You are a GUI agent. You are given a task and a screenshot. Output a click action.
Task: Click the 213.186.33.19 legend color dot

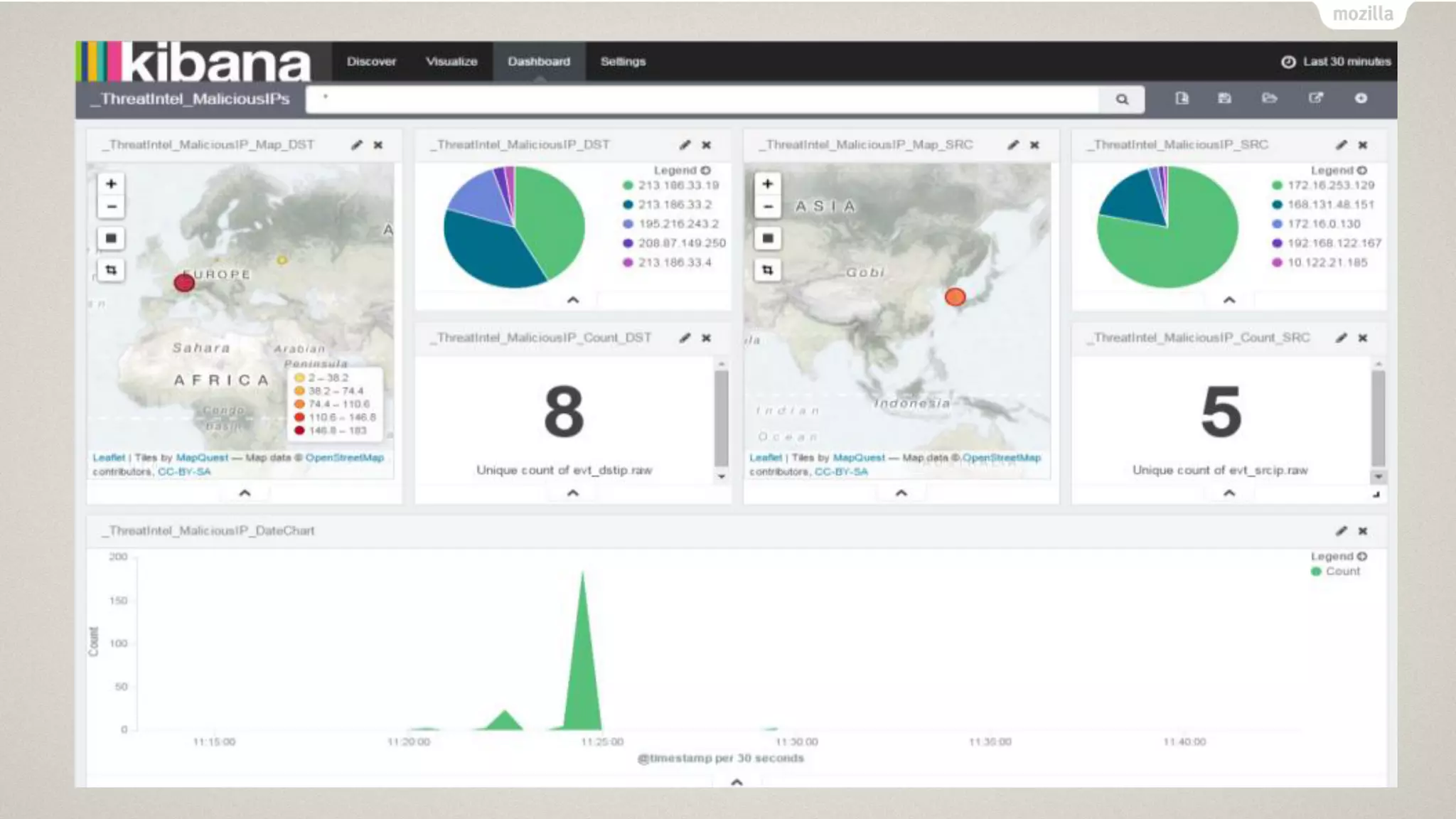pyautogui.click(x=628, y=186)
